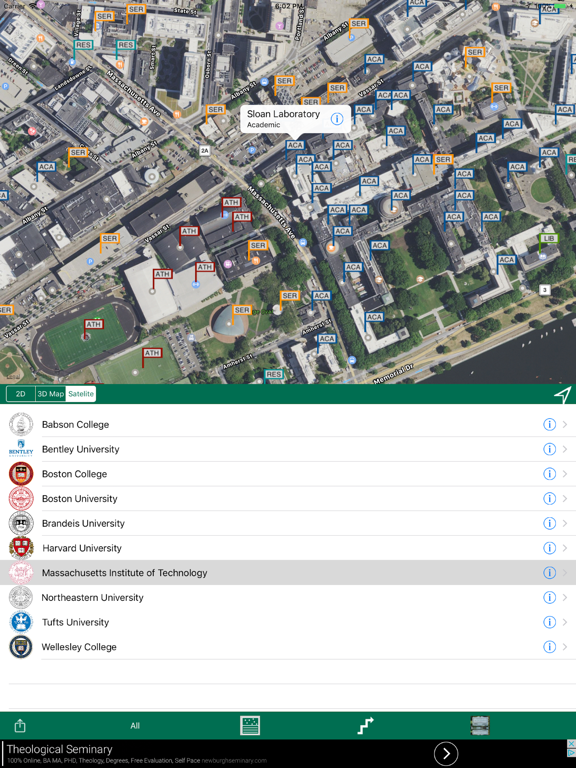Tap the Tufts University blue logo
576x768 pixels.
(x=21, y=622)
